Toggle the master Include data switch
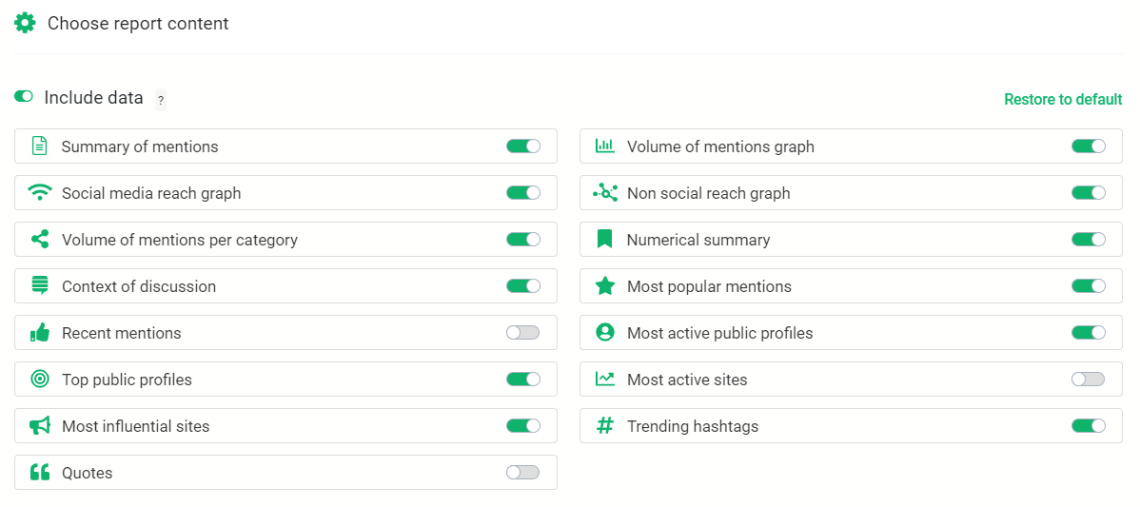 point(23,97)
